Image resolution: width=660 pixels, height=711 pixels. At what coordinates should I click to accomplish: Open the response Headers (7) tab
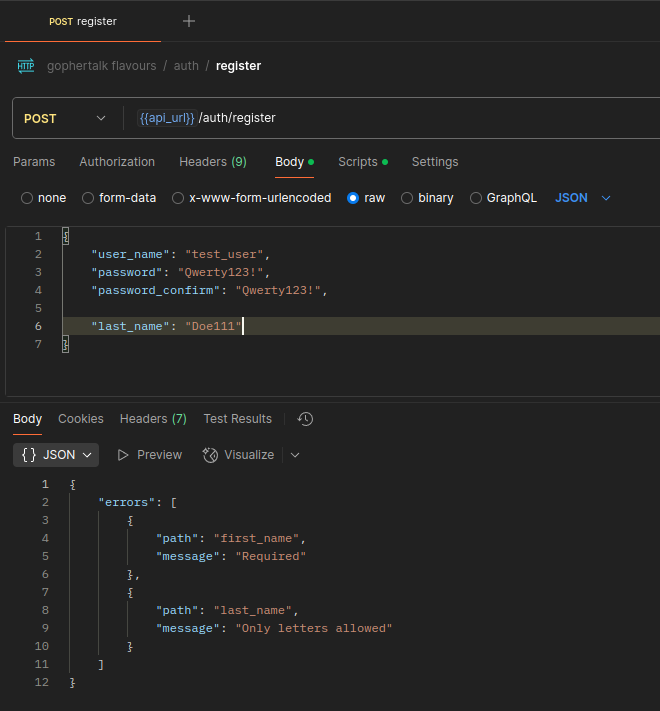pyautogui.click(x=153, y=419)
